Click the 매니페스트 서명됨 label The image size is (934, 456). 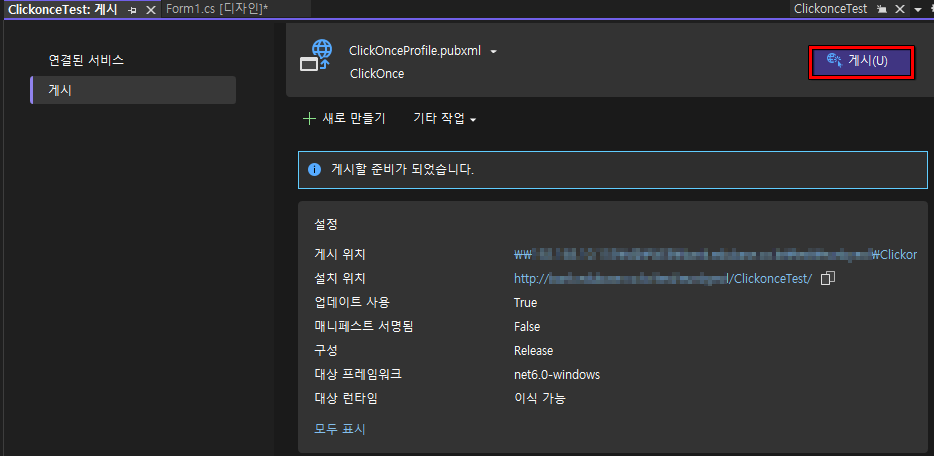pyautogui.click(x=363, y=326)
